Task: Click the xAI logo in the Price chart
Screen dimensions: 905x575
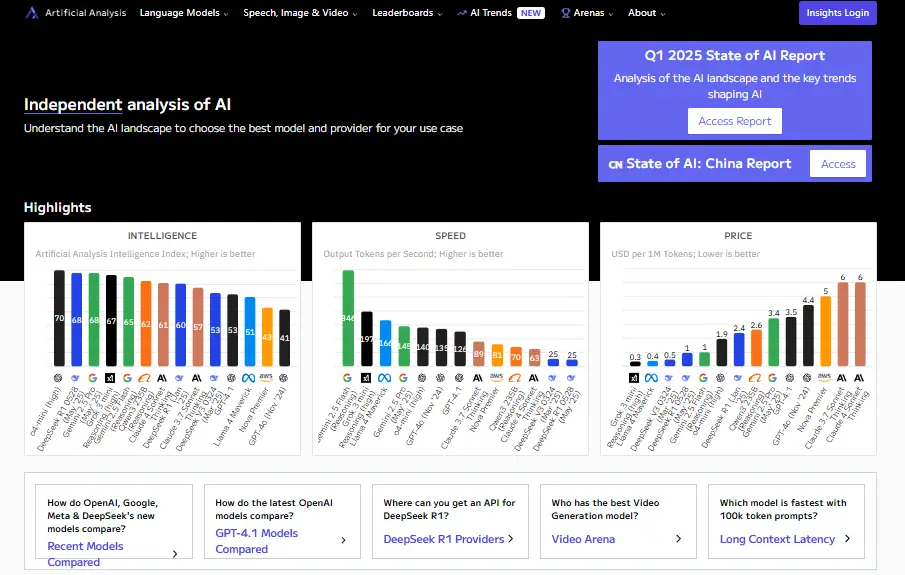Action: click(x=634, y=378)
